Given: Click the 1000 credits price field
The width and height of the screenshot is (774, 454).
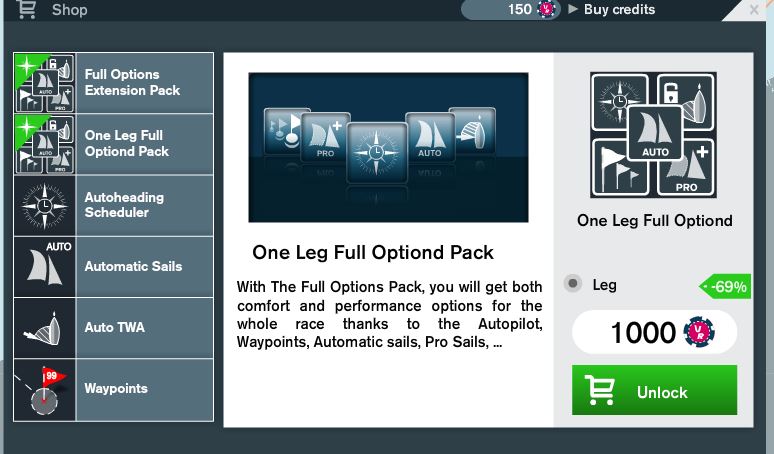Looking at the screenshot, I should tap(654, 332).
